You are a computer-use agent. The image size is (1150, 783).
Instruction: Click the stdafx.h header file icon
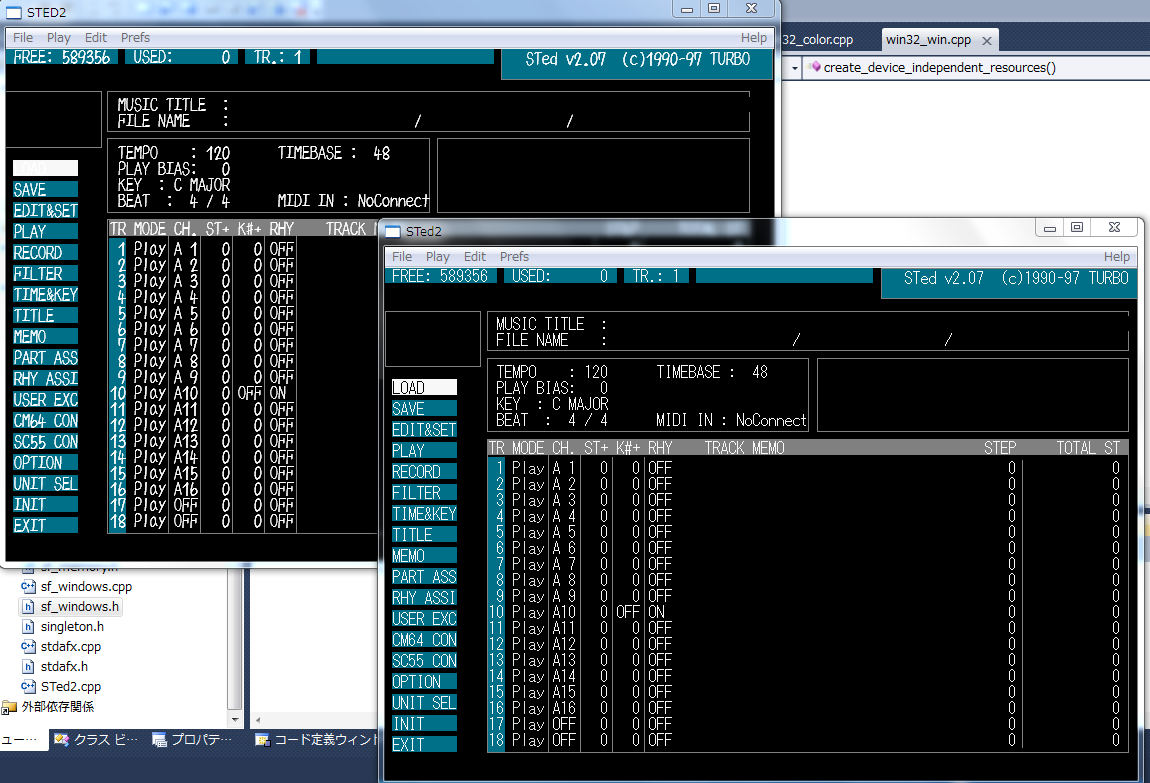(29, 667)
